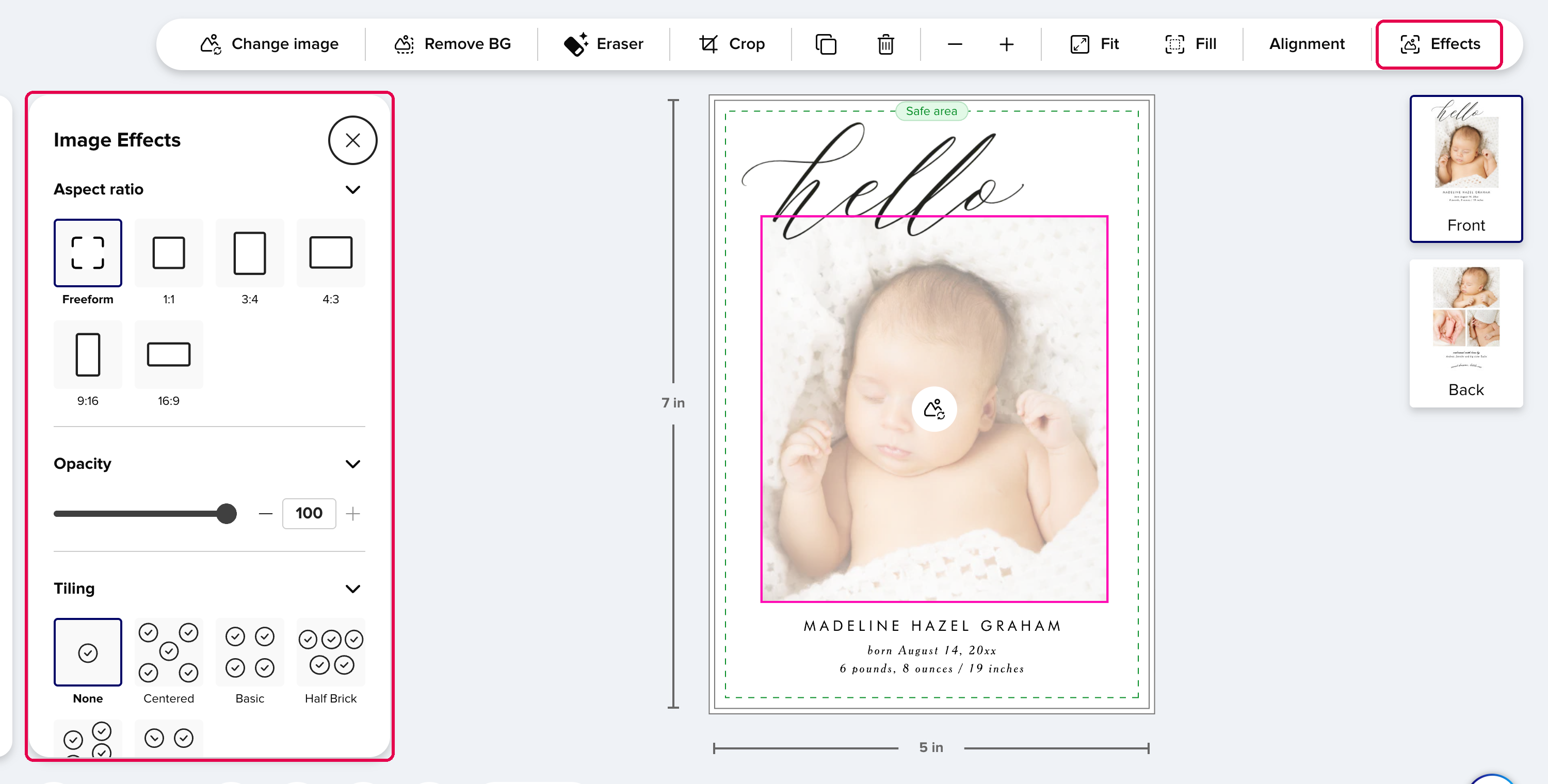The image size is (1548, 784).
Task: Increase opacity with the plus button
Action: click(x=353, y=514)
